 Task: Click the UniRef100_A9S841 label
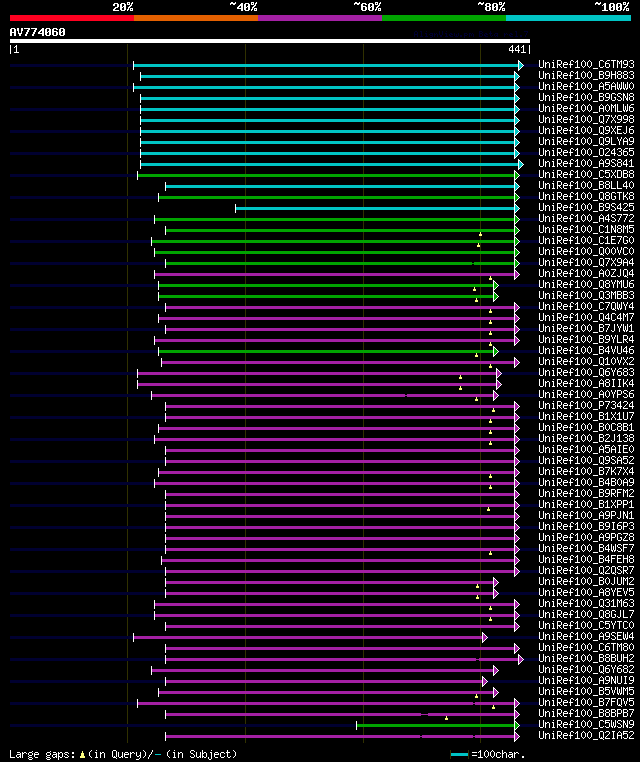[x=586, y=163]
